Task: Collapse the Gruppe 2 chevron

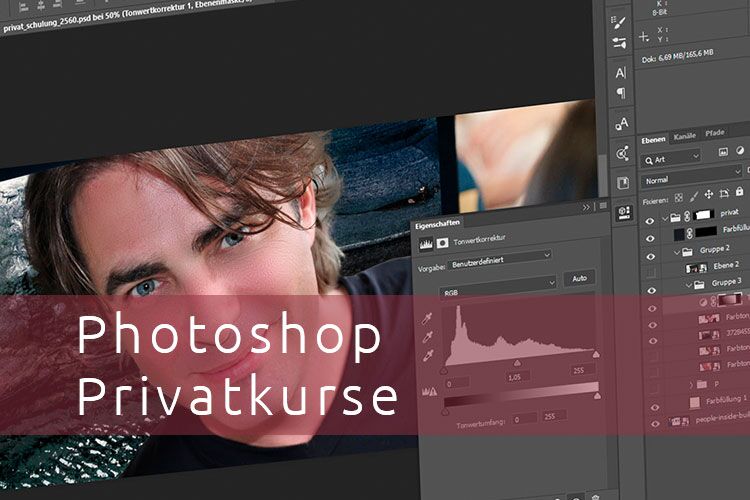Action: point(676,252)
